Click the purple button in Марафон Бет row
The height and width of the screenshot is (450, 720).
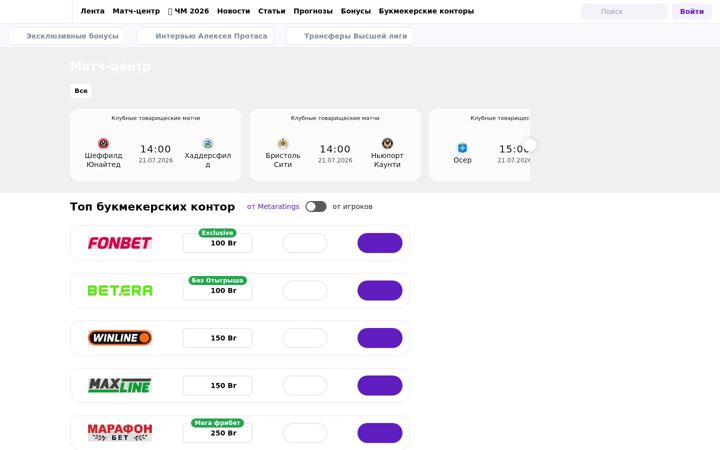pyautogui.click(x=380, y=433)
